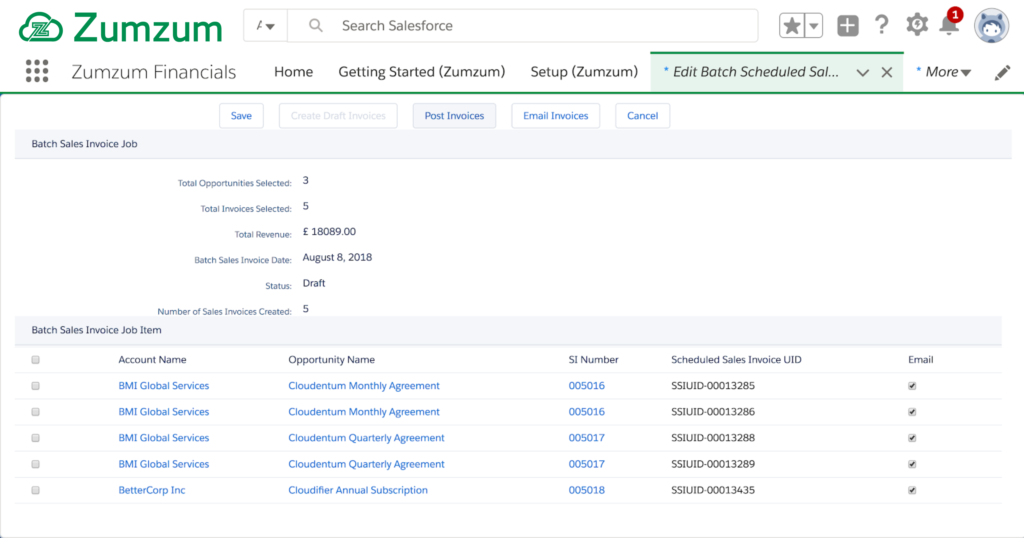Click the pencil edit navigation icon
1024x538 pixels.
click(1002, 72)
